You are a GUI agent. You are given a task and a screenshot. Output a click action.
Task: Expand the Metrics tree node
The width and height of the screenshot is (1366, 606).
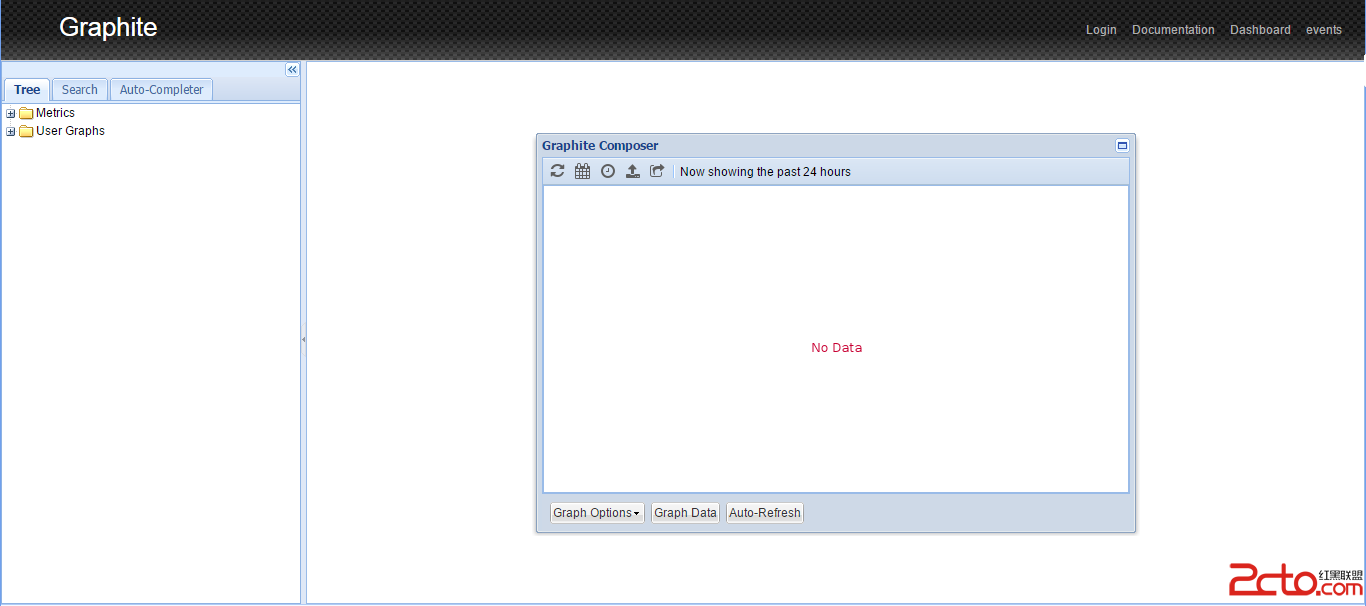11,114
